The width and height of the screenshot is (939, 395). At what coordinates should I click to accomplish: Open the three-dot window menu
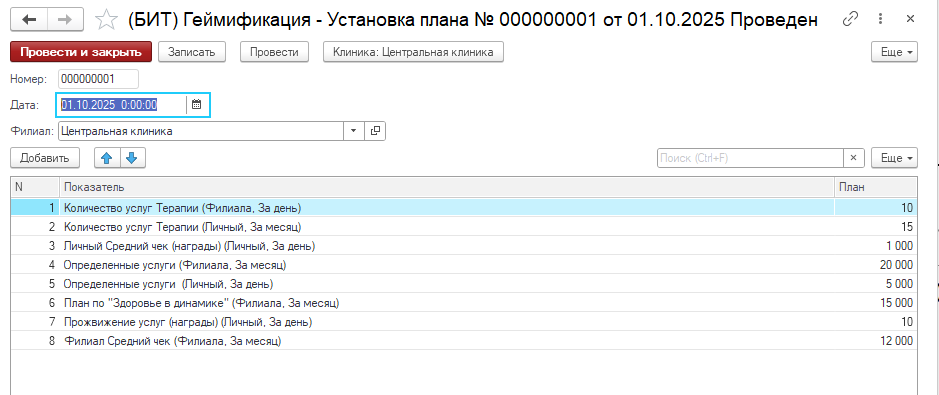point(880,20)
